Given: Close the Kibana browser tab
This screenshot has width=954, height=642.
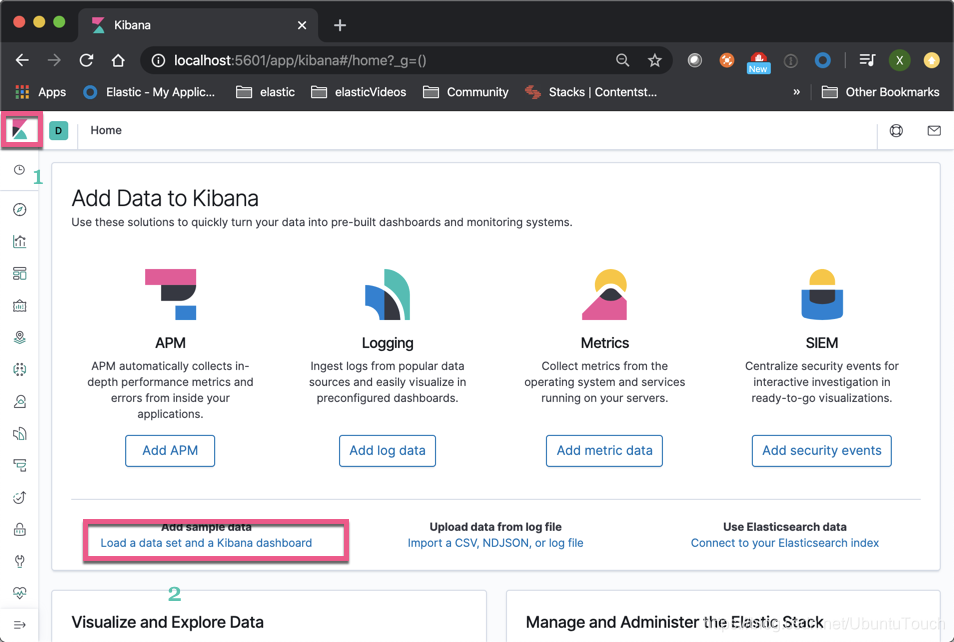Looking at the screenshot, I should tap(302, 25).
